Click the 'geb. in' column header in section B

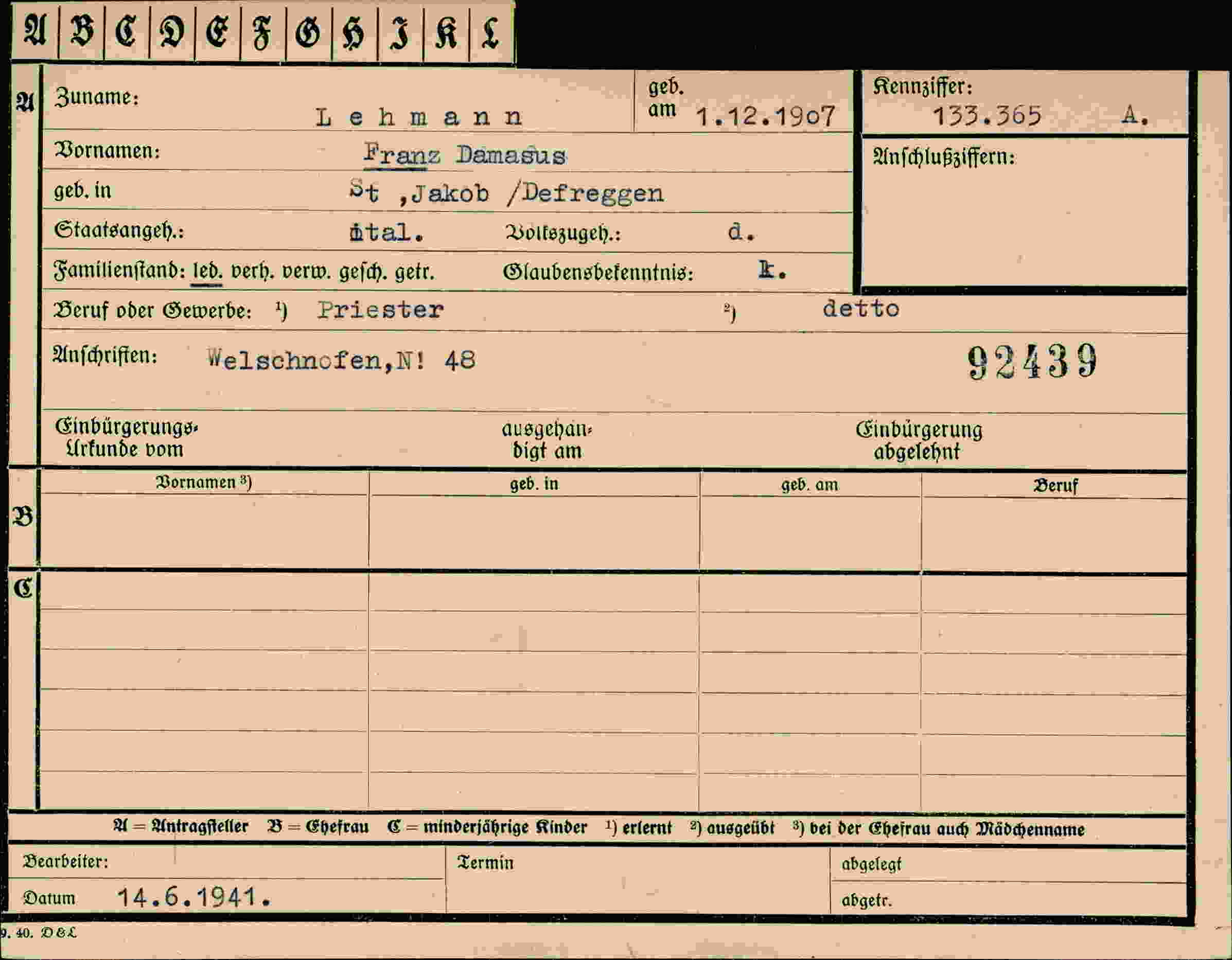point(534,484)
